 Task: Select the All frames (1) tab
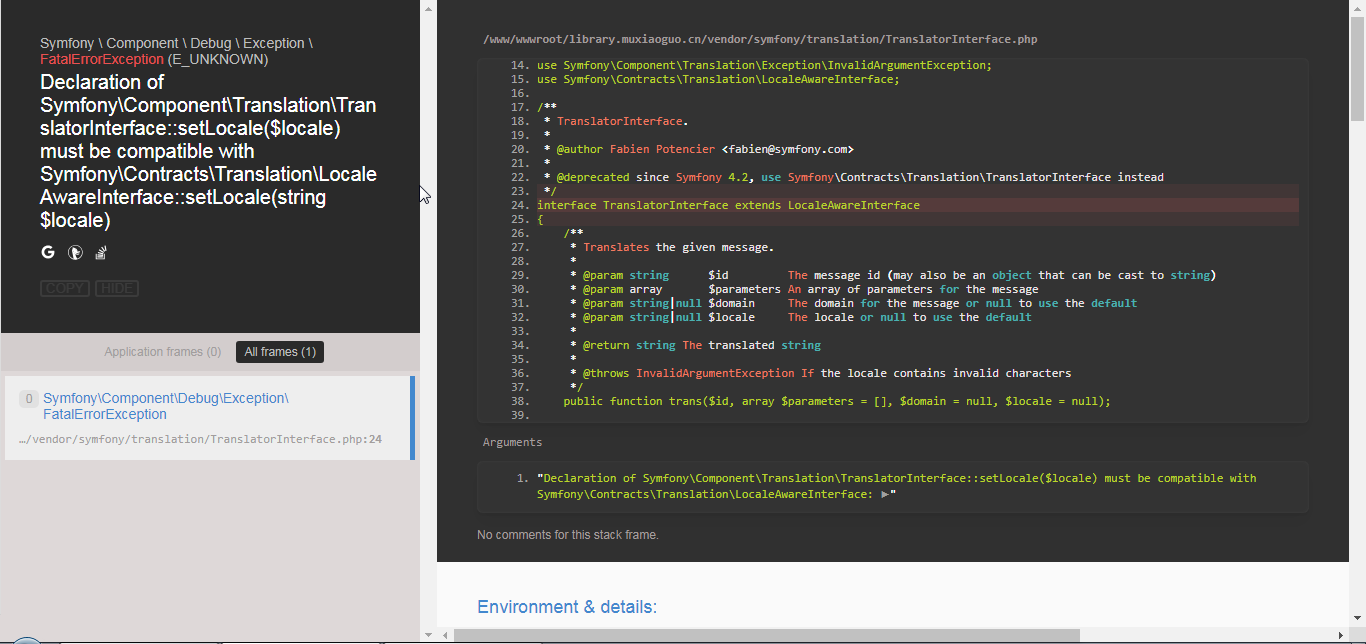(x=280, y=352)
